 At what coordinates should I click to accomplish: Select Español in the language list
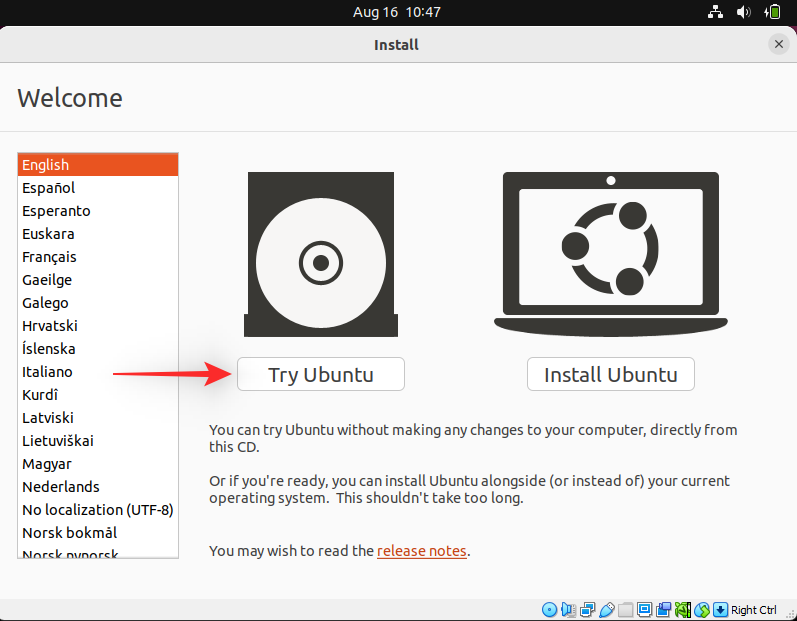pos(98,188)
